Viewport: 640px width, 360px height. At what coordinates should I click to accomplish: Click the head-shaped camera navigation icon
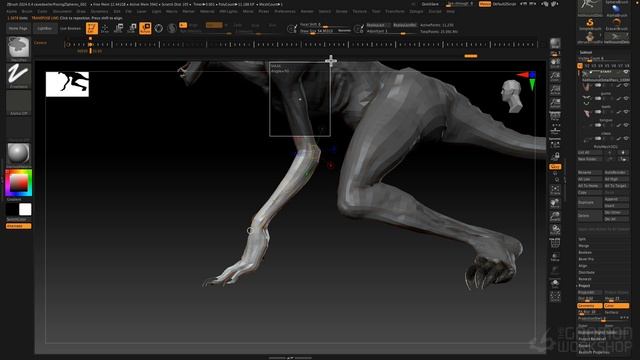click(x=511, y=96)
